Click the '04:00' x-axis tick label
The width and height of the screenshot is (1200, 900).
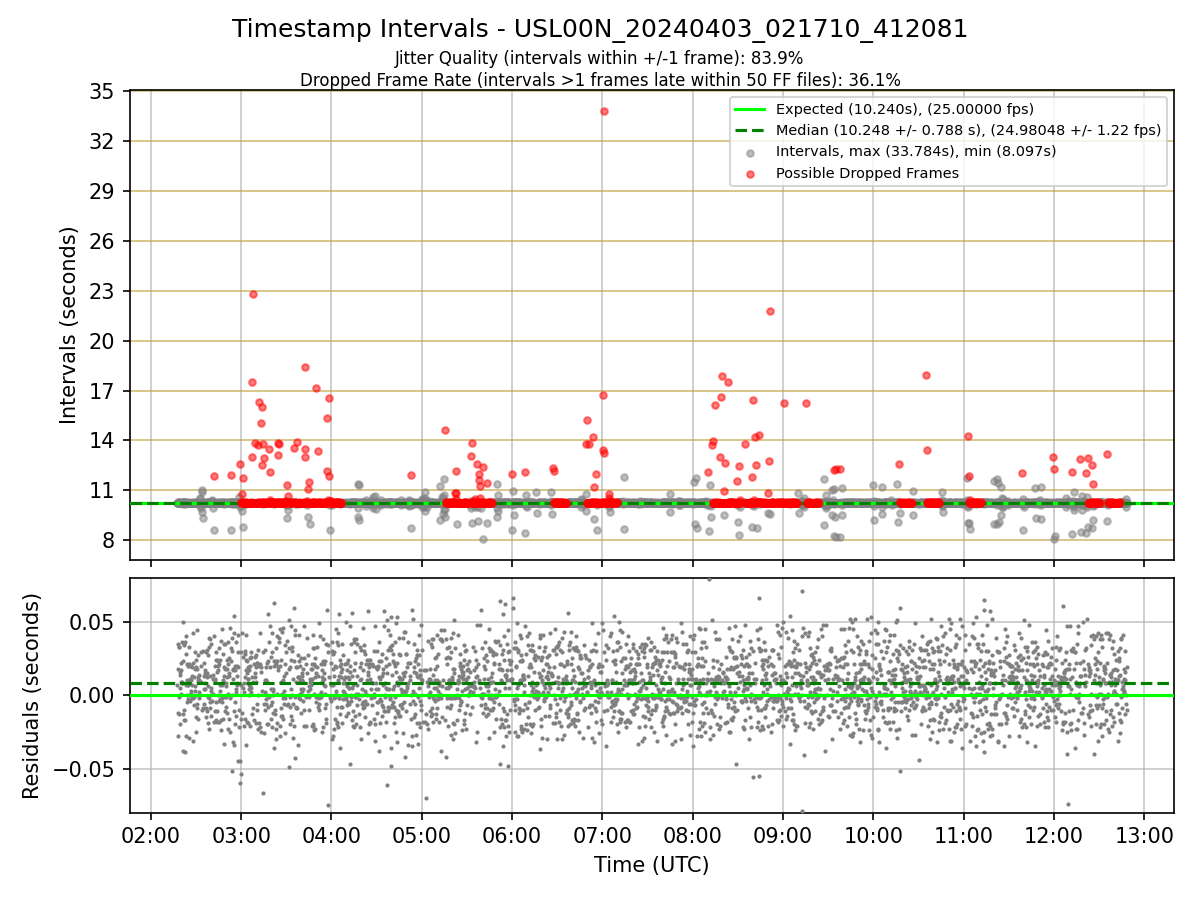(331, 834)
